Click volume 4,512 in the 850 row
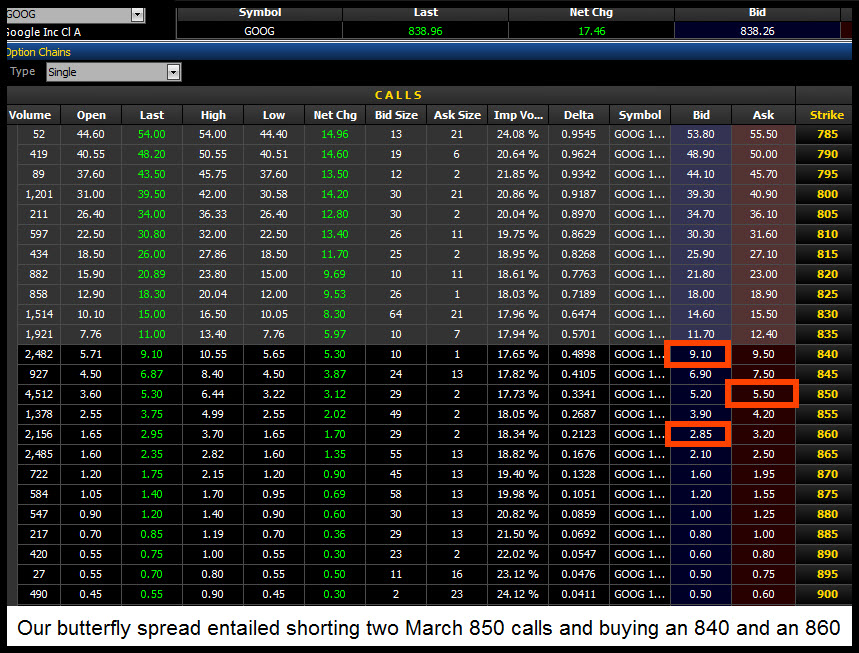The image size is (859, 653). pos(38,394)
